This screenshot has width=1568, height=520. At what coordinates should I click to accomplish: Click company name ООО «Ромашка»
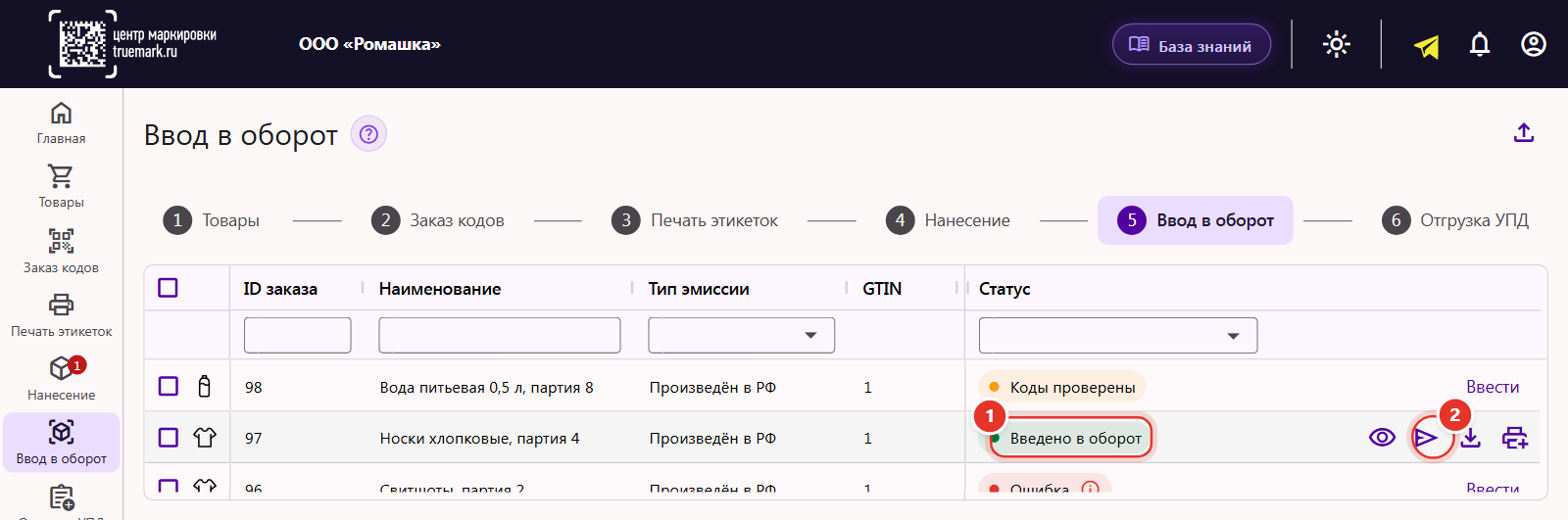[x=369, y=44]
